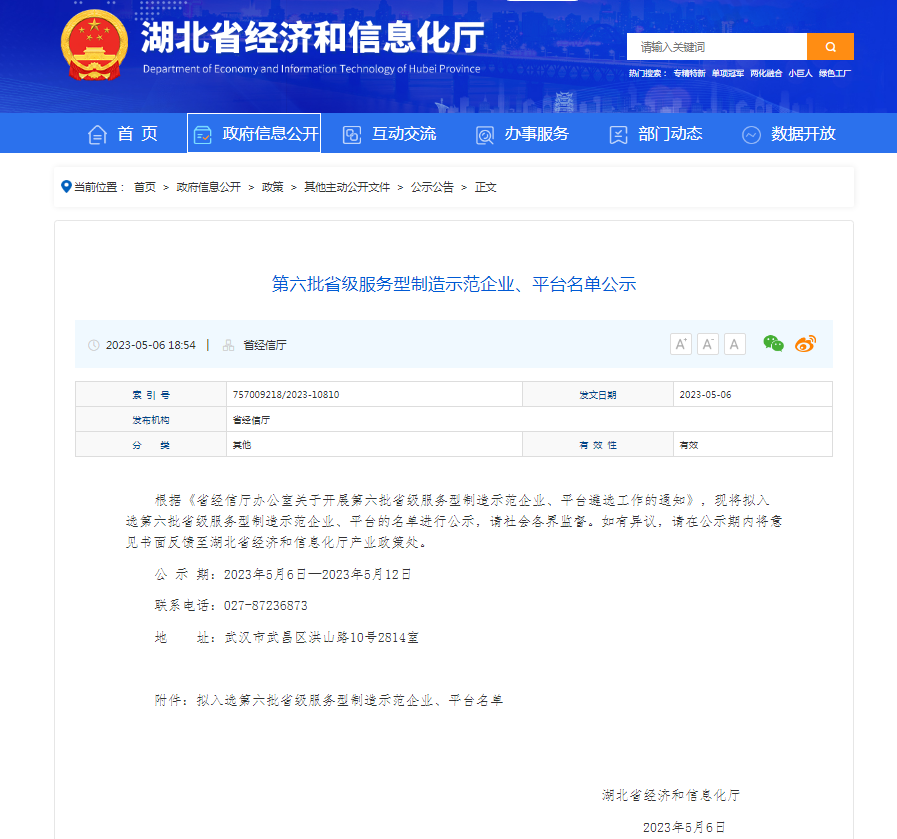Click the icon beside 办事服务

485,135
